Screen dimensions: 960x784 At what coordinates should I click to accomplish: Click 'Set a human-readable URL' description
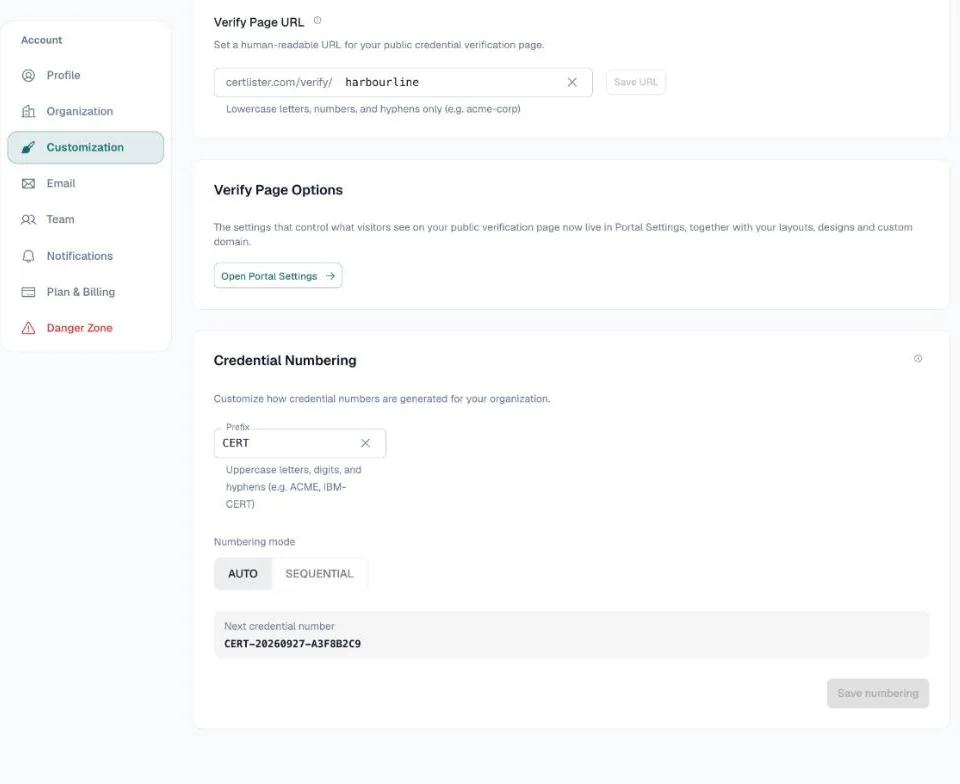point(379,45)
